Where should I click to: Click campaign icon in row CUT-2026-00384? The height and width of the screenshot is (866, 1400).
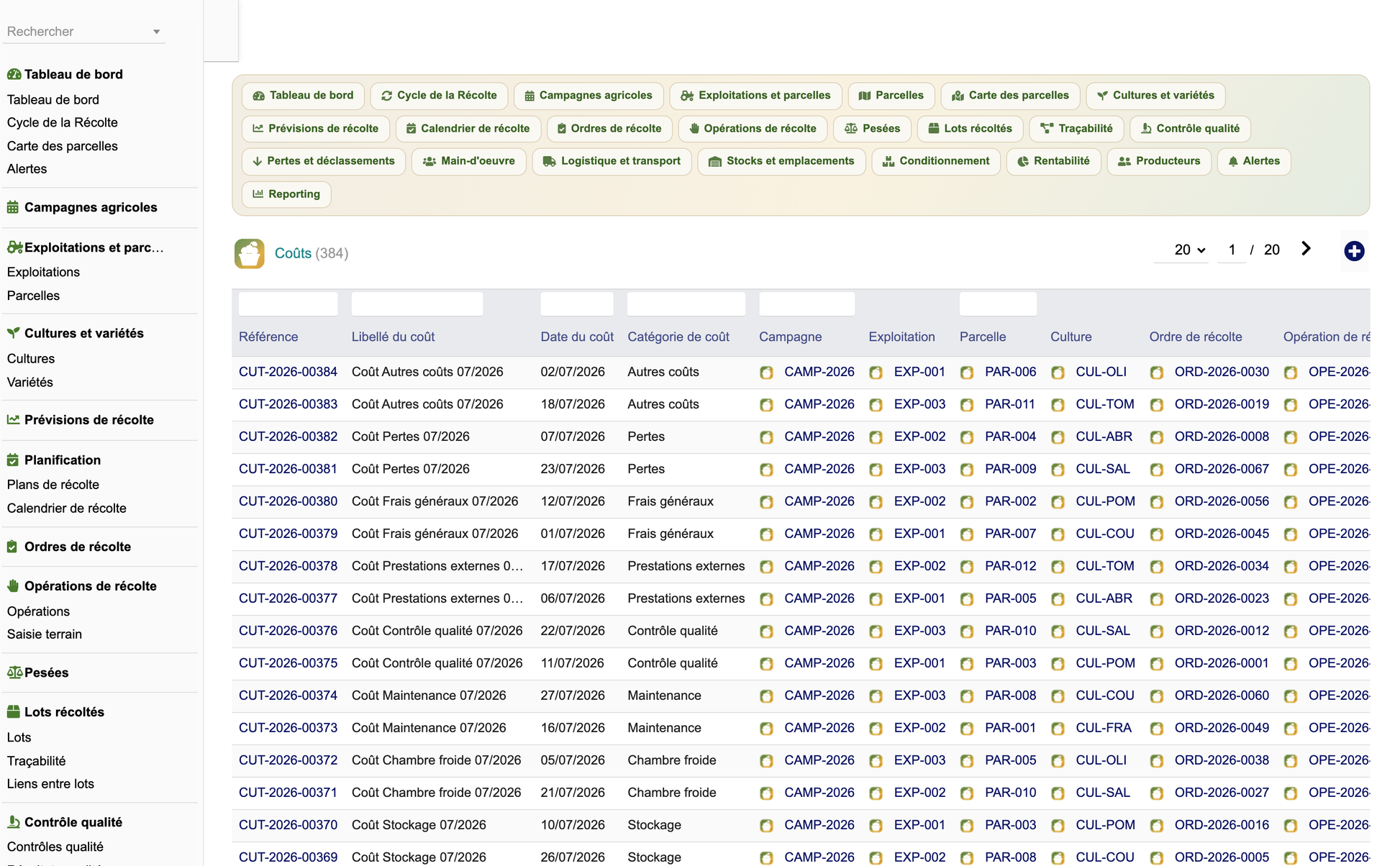766,373
